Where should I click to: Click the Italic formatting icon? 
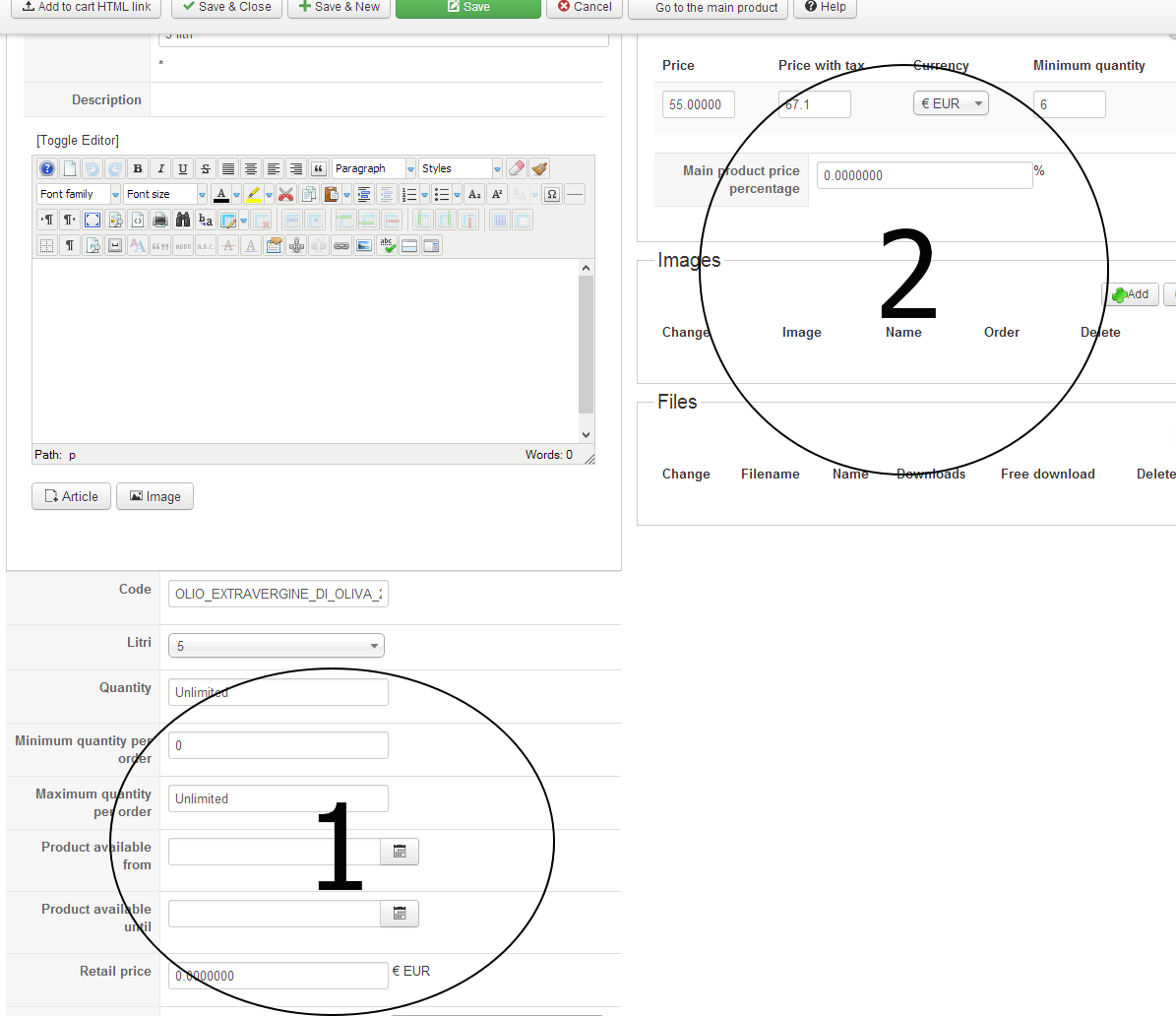click(160, 169)
